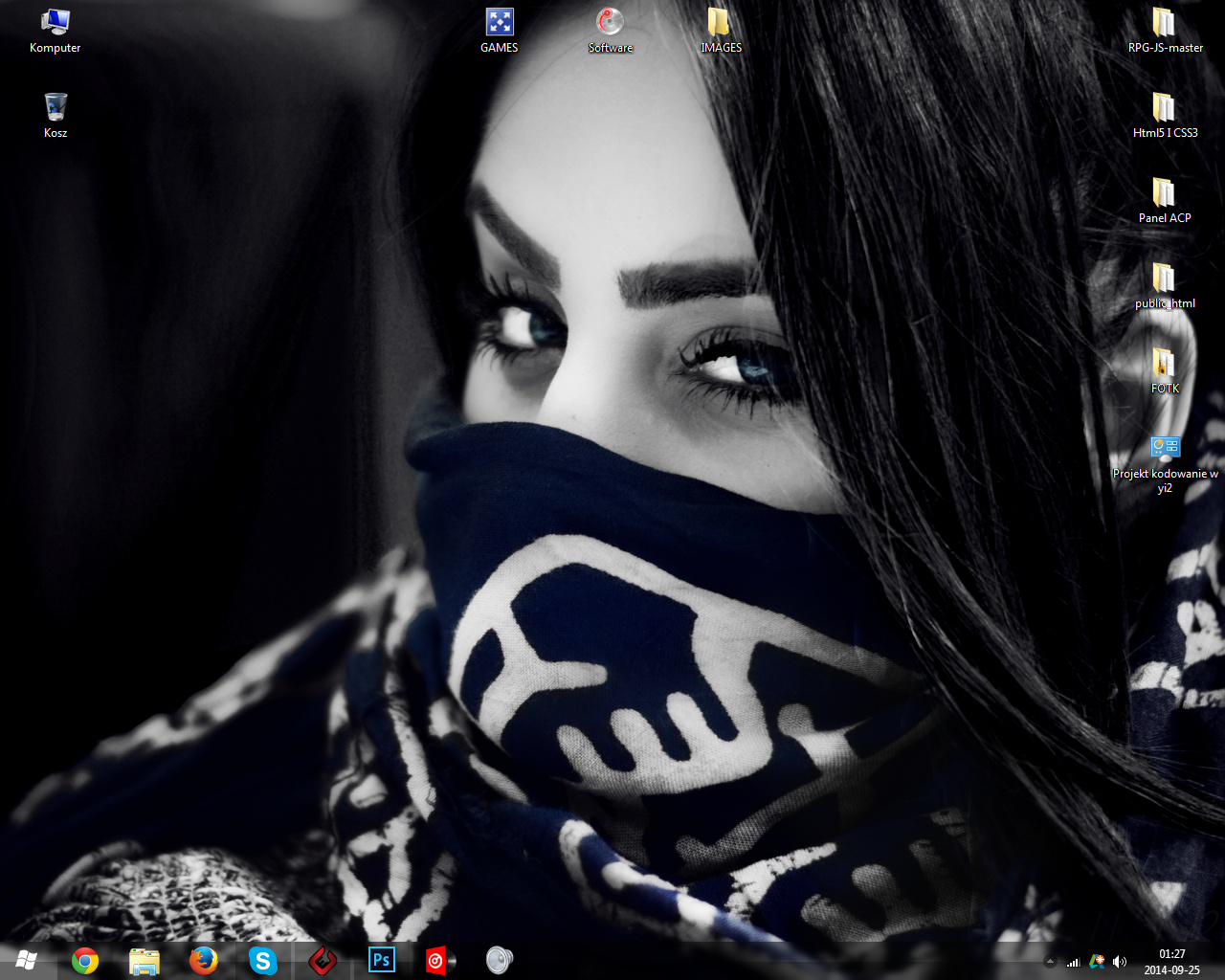Image resolution: width=1225 pixels, height=980 pixels.
Task: Select the Software desktop icon
Action: coord(611,31)
